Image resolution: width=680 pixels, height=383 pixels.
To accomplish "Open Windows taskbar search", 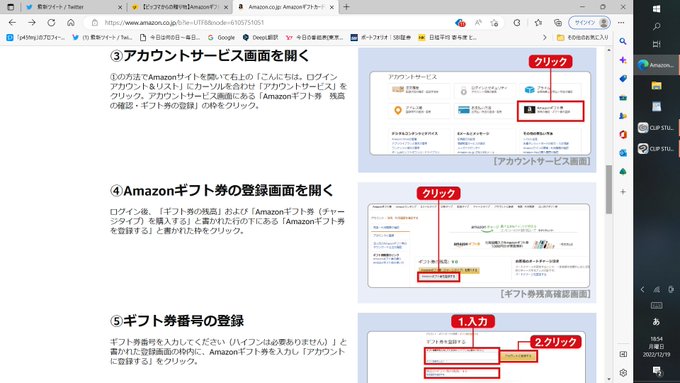I will click(x=657, y=26).
